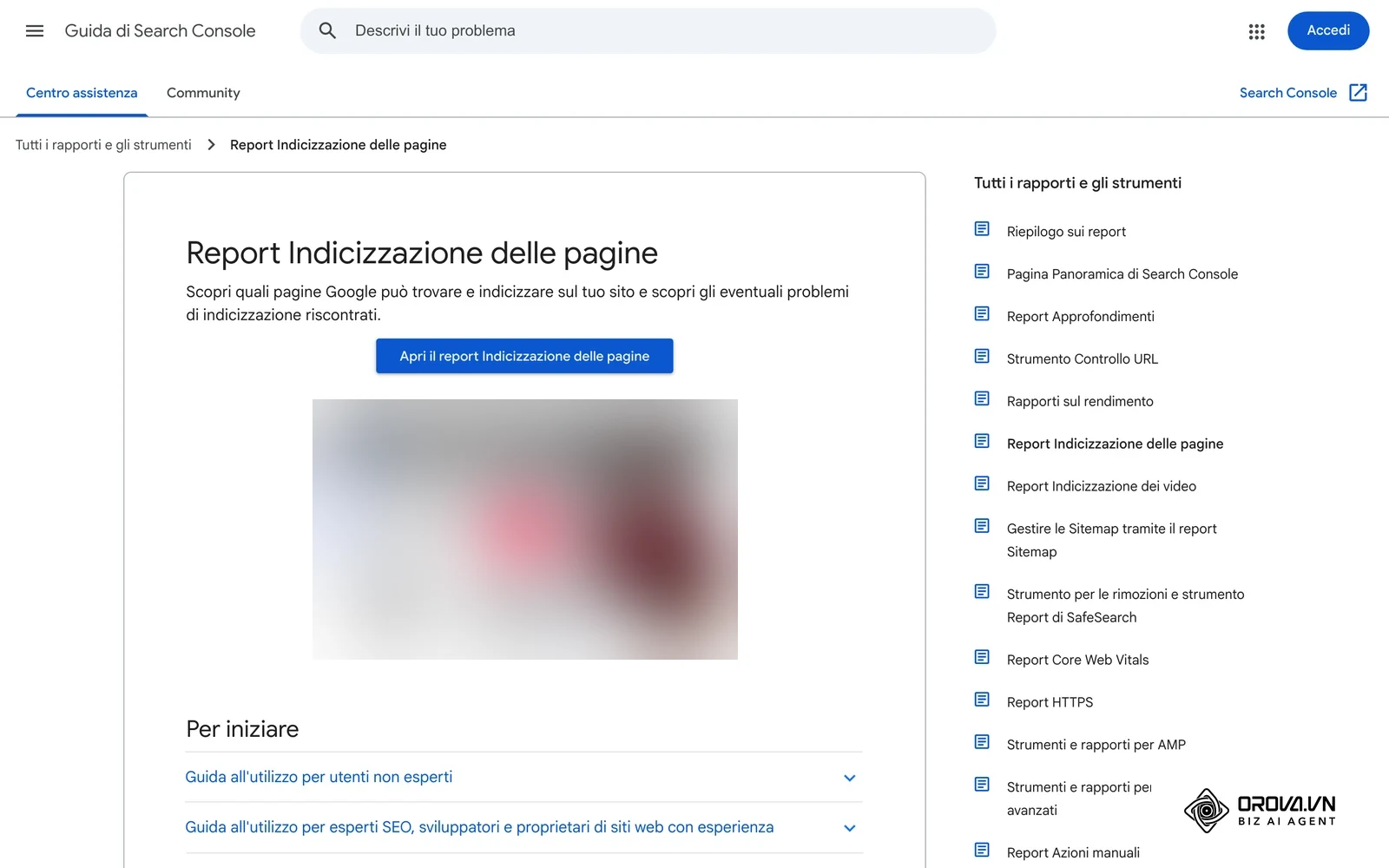
Task: Click the Guida di Search Console title
Action: [x=160, y=31]
